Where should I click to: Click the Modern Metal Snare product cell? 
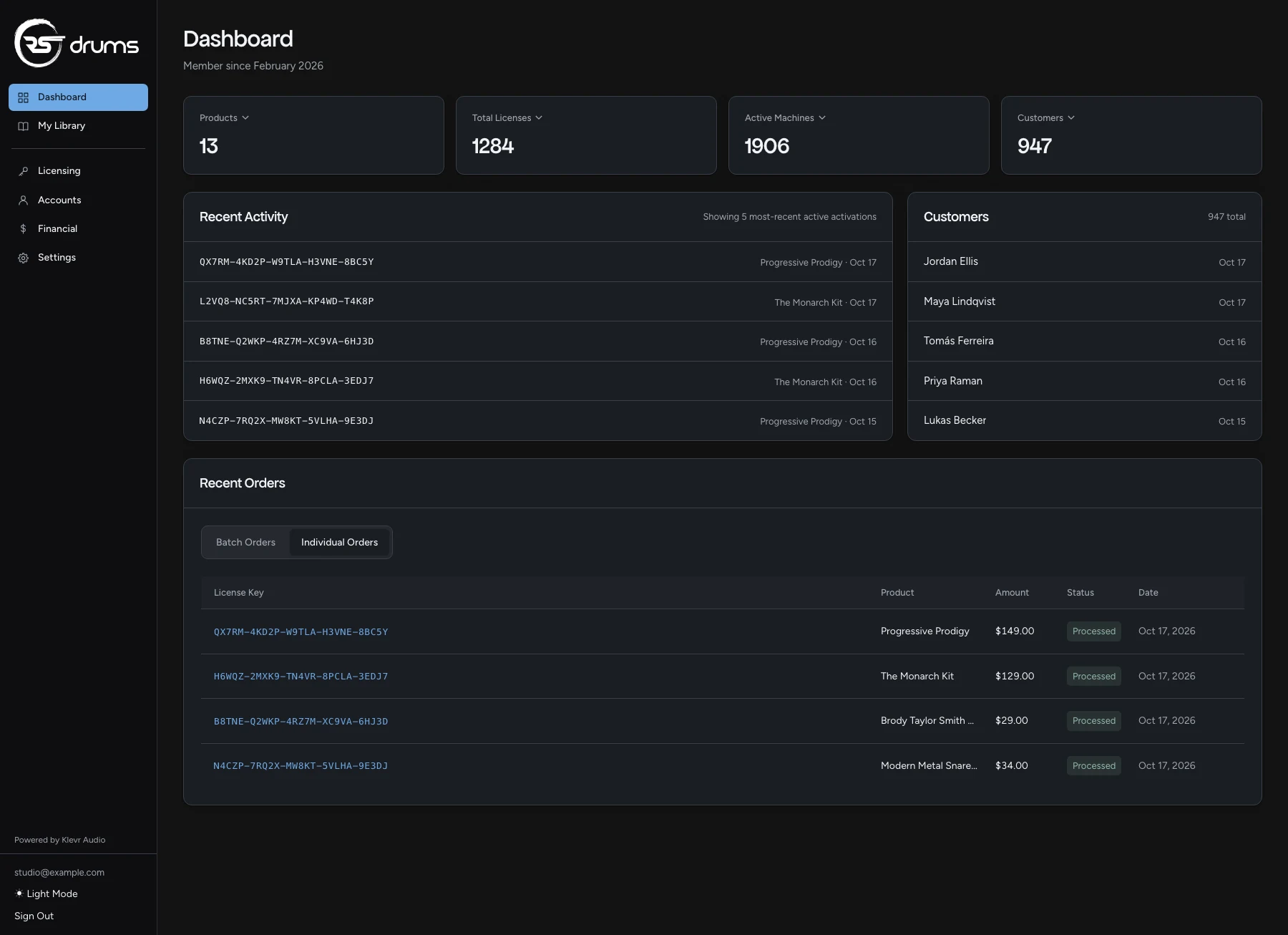coord(929,765)
